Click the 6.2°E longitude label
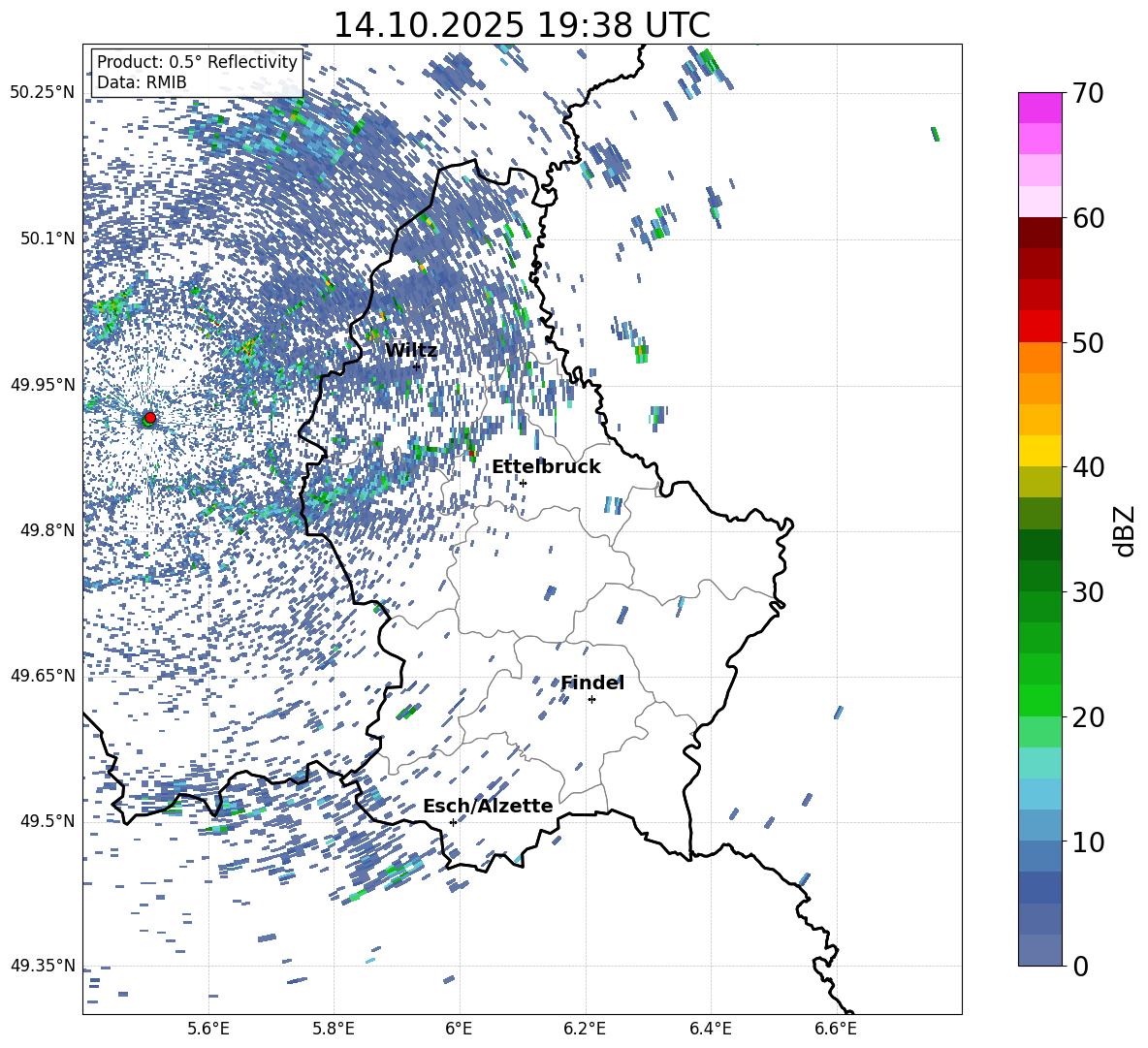Viewport: 1148px width, 1048px height. click(x=585, y=1029)
